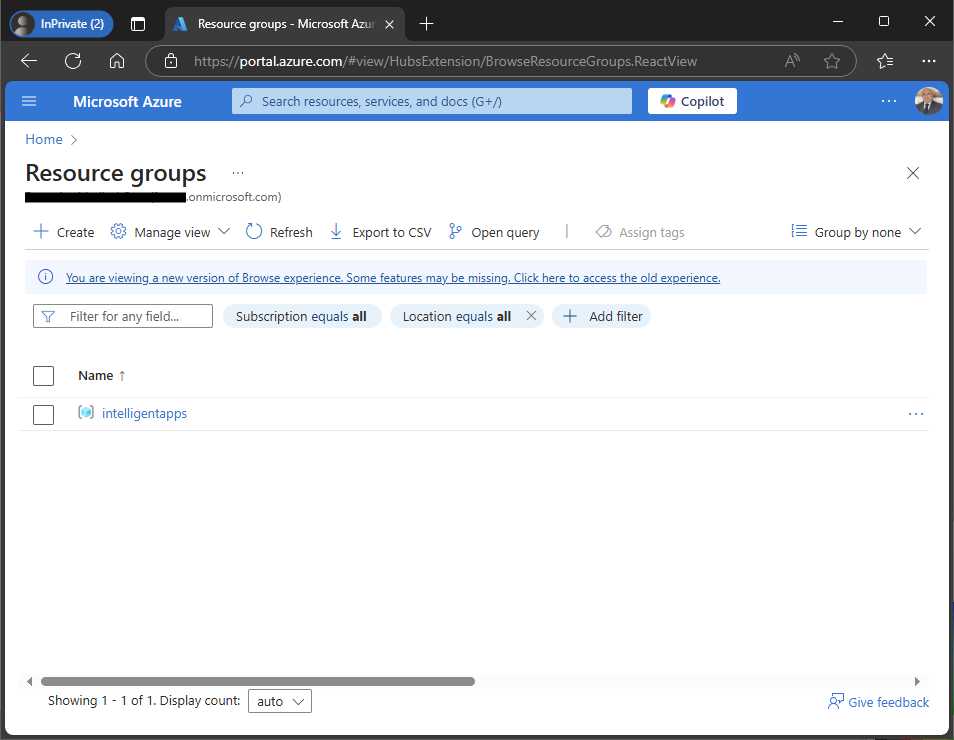View site information via the lock icon

coord(171,61)
